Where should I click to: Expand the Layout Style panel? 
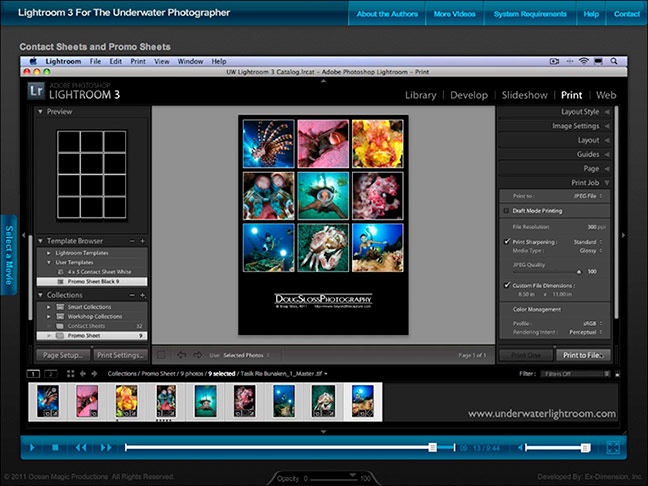[607, 112]
